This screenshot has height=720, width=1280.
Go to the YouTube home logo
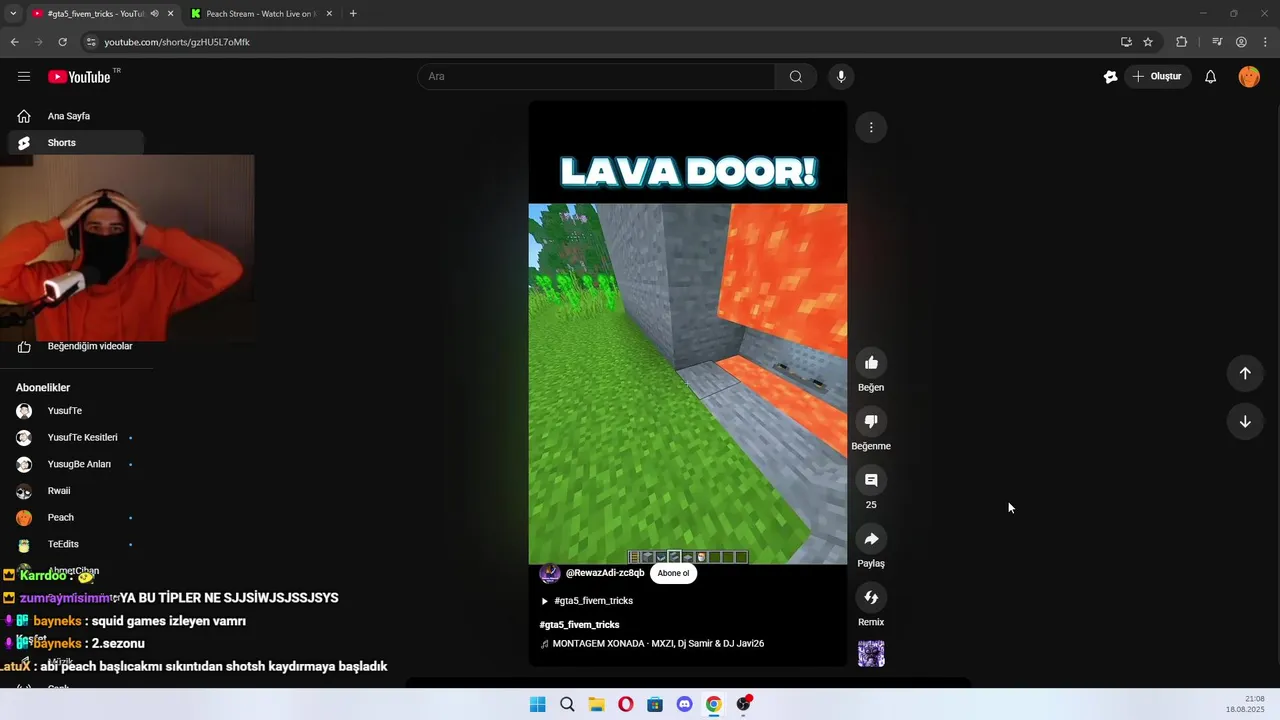79,77
